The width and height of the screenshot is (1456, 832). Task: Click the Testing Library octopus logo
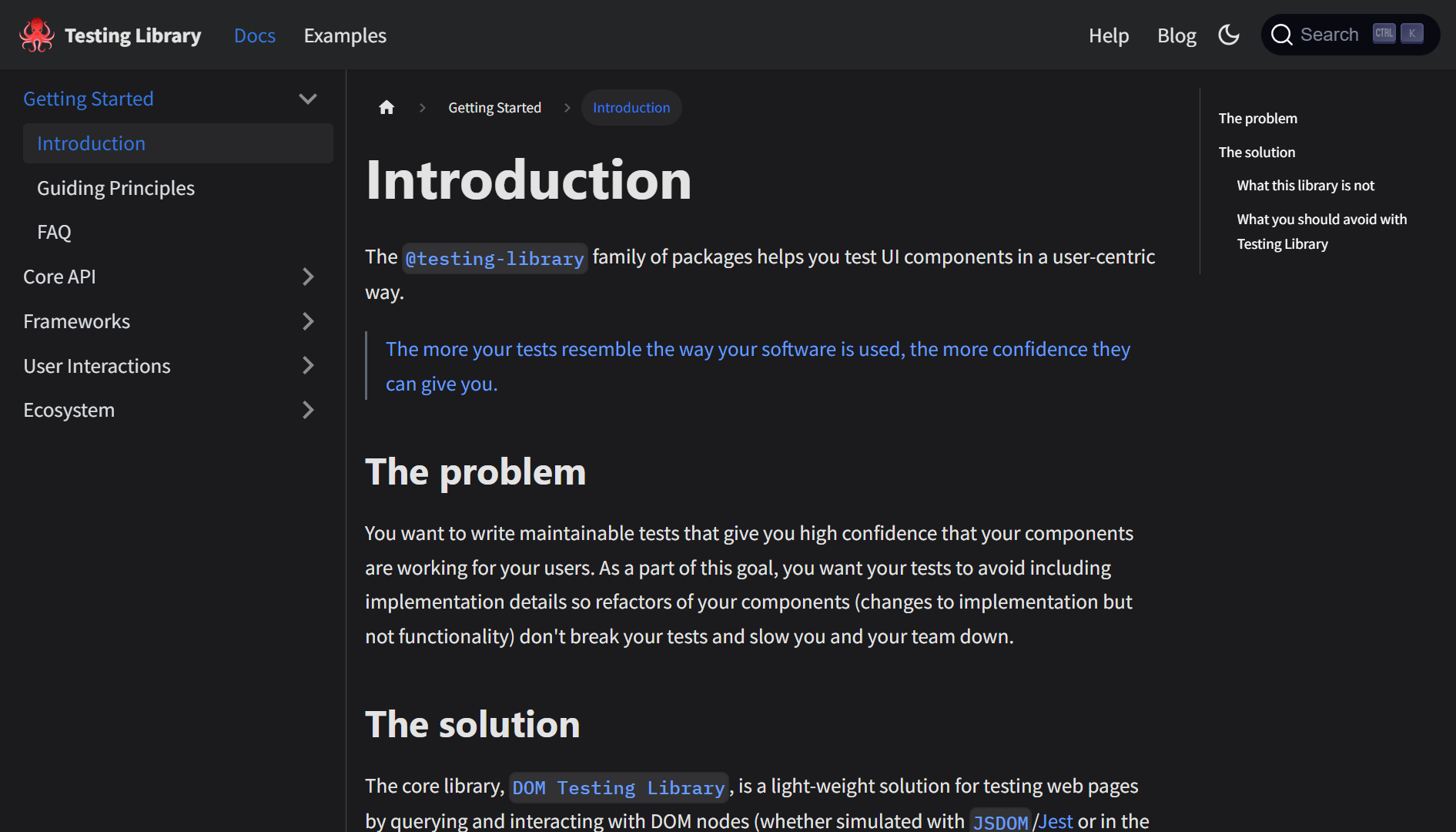36,35
